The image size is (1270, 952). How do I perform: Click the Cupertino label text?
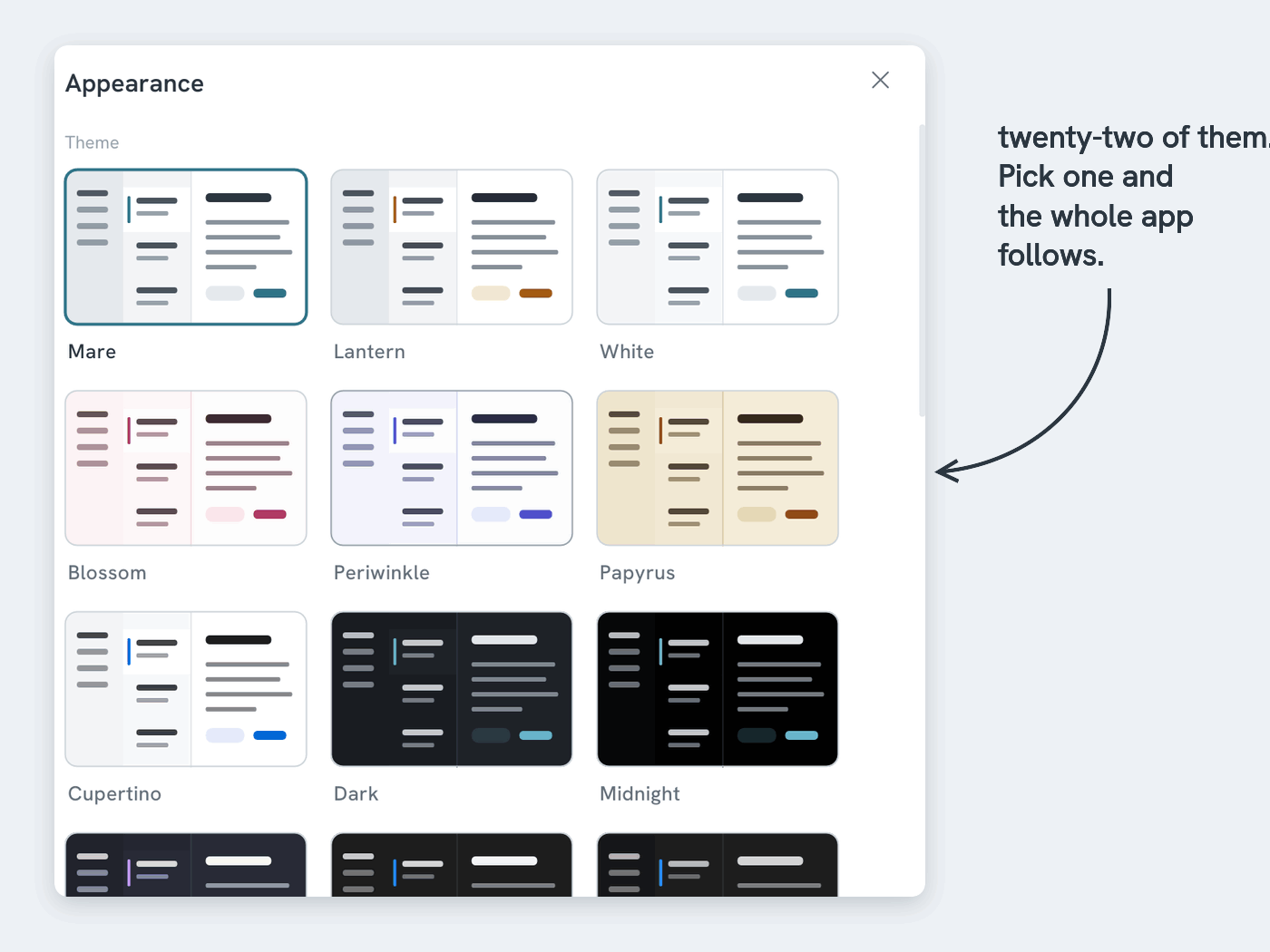(114, 794)
